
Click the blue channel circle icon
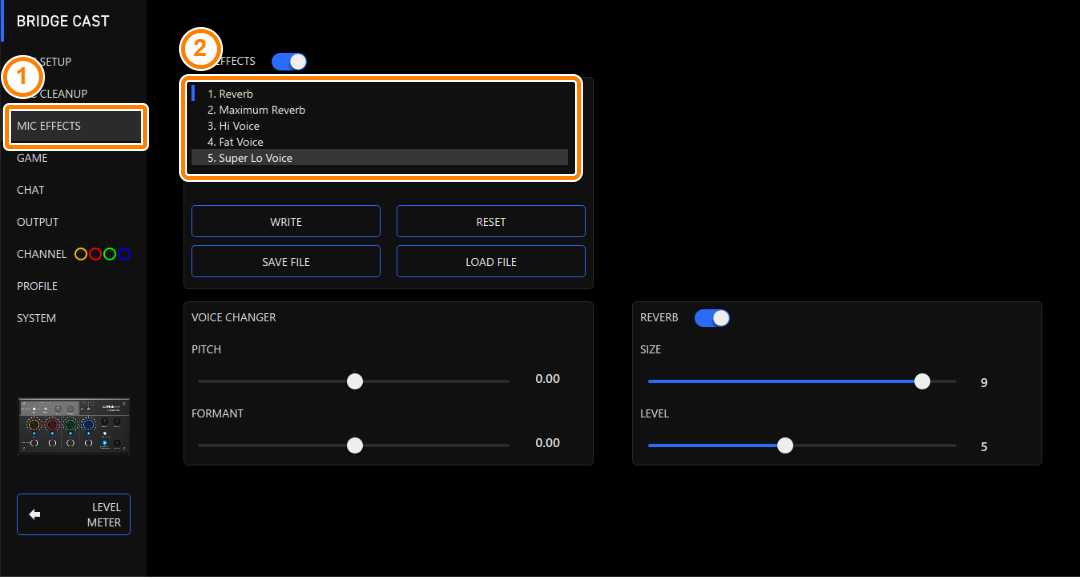(124, 254)
